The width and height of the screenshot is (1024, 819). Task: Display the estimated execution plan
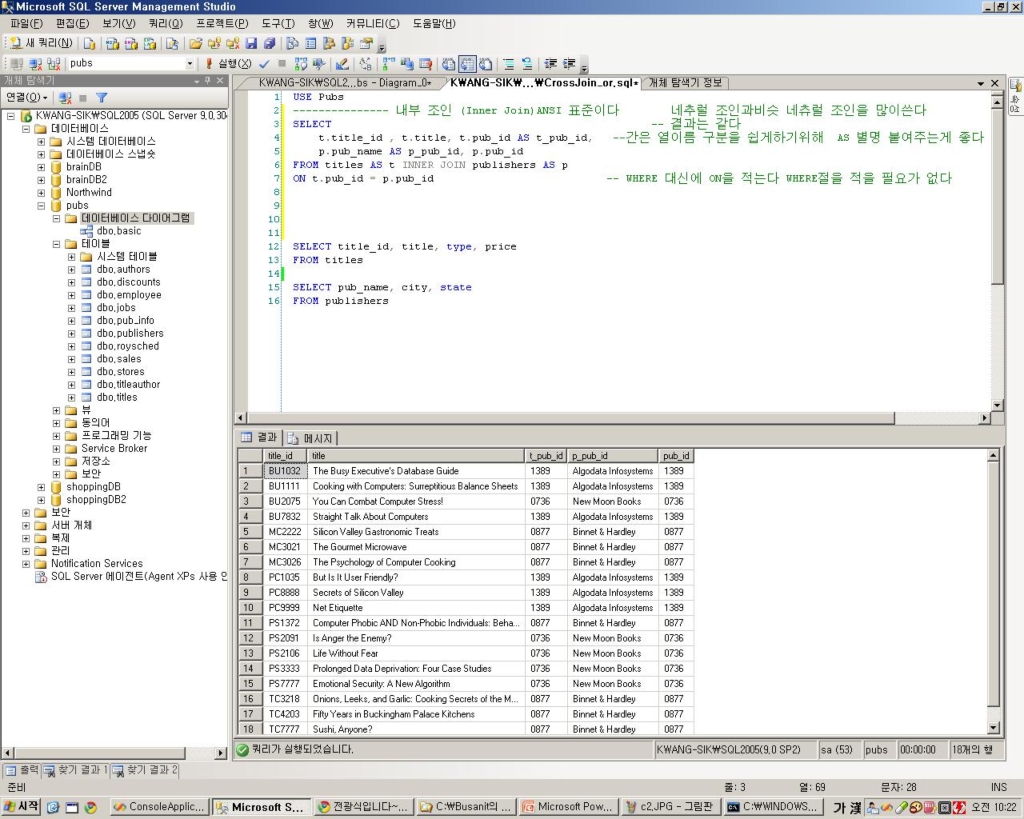(x=300, y=64)
